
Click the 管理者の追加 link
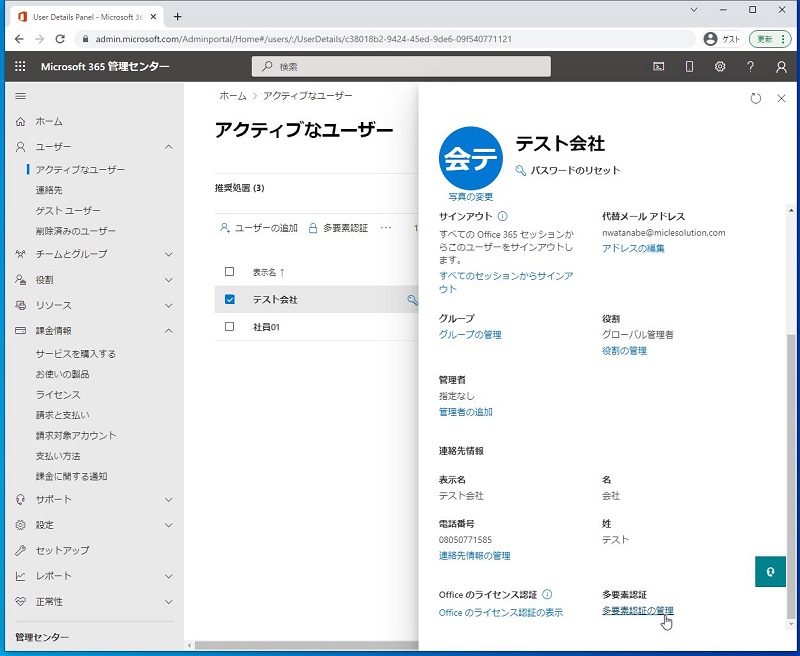pos(465,412)
